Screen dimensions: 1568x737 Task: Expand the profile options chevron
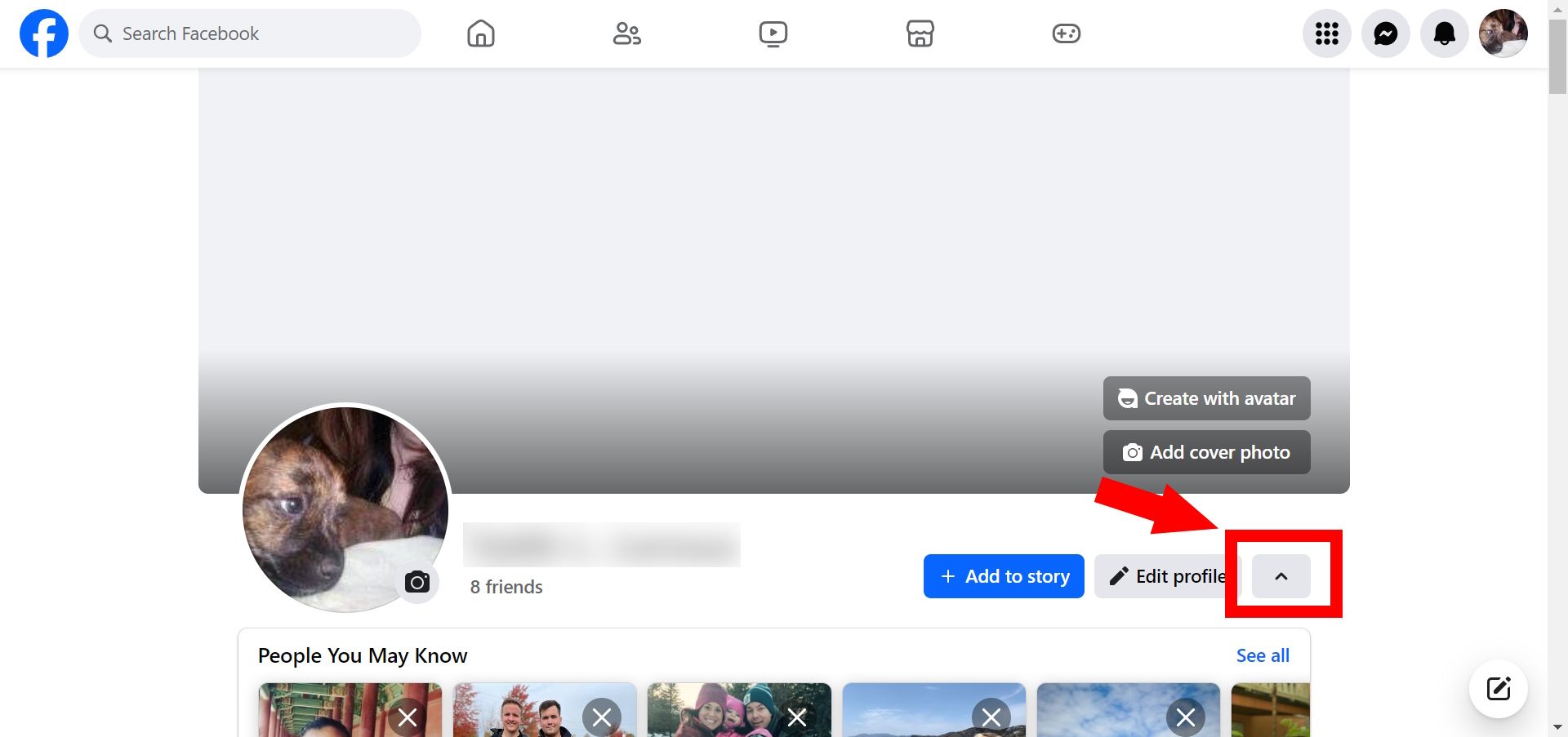tap(1280, 575)
